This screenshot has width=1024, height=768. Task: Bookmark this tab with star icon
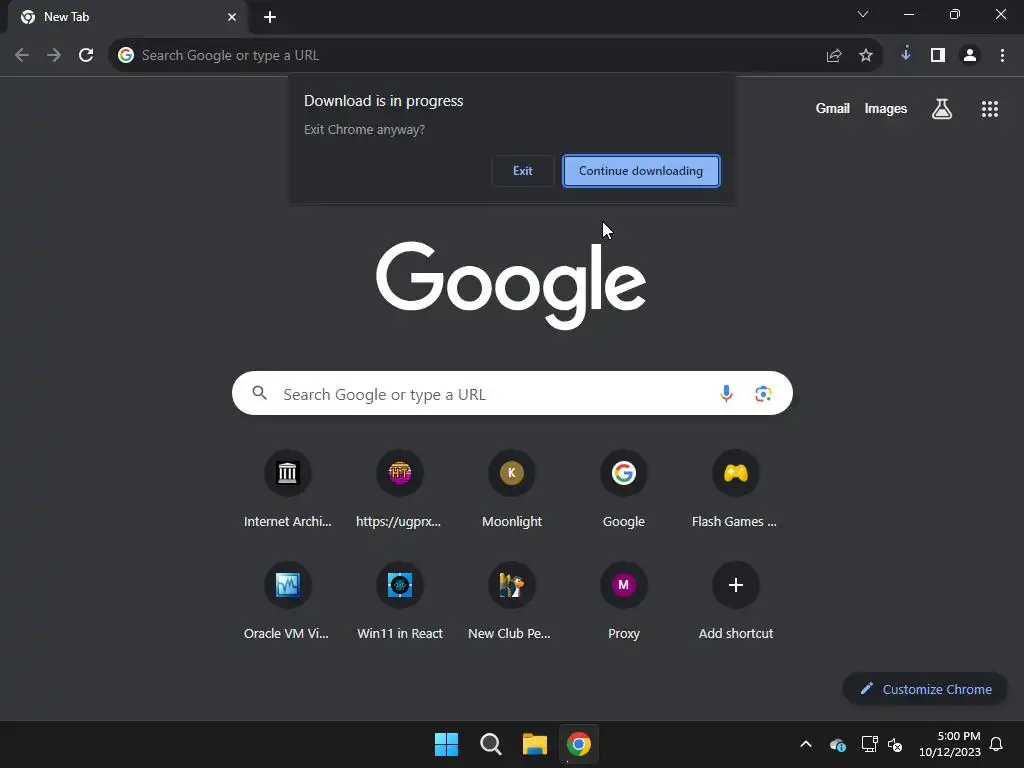tap(866, 56)
